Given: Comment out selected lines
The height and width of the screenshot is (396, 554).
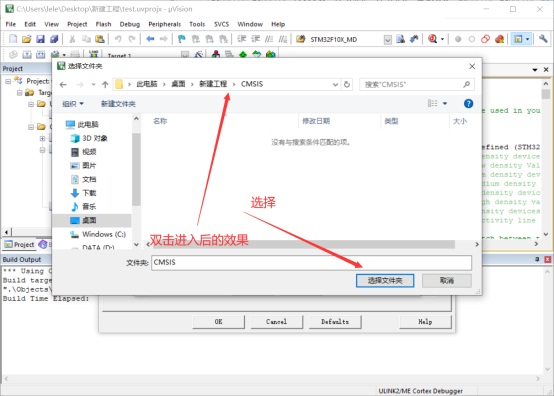Looking at the screenshot, I should [269, 39].
